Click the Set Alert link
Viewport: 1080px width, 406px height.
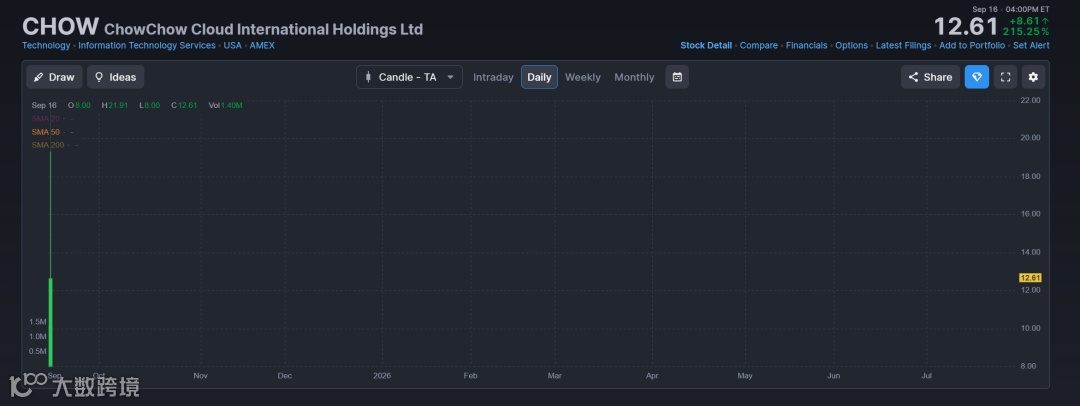(1031, 45)
